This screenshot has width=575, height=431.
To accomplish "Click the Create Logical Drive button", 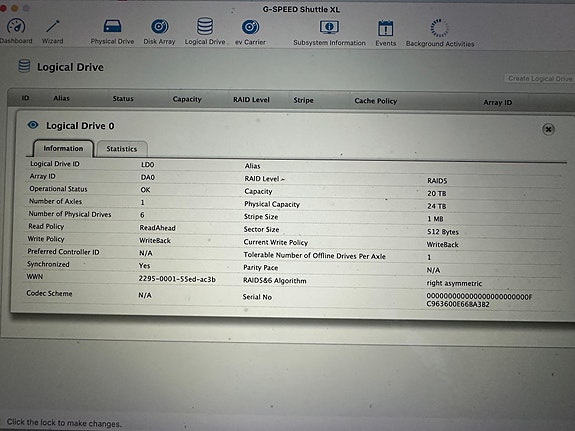I will pyautogui.click(x=539, y=78).
